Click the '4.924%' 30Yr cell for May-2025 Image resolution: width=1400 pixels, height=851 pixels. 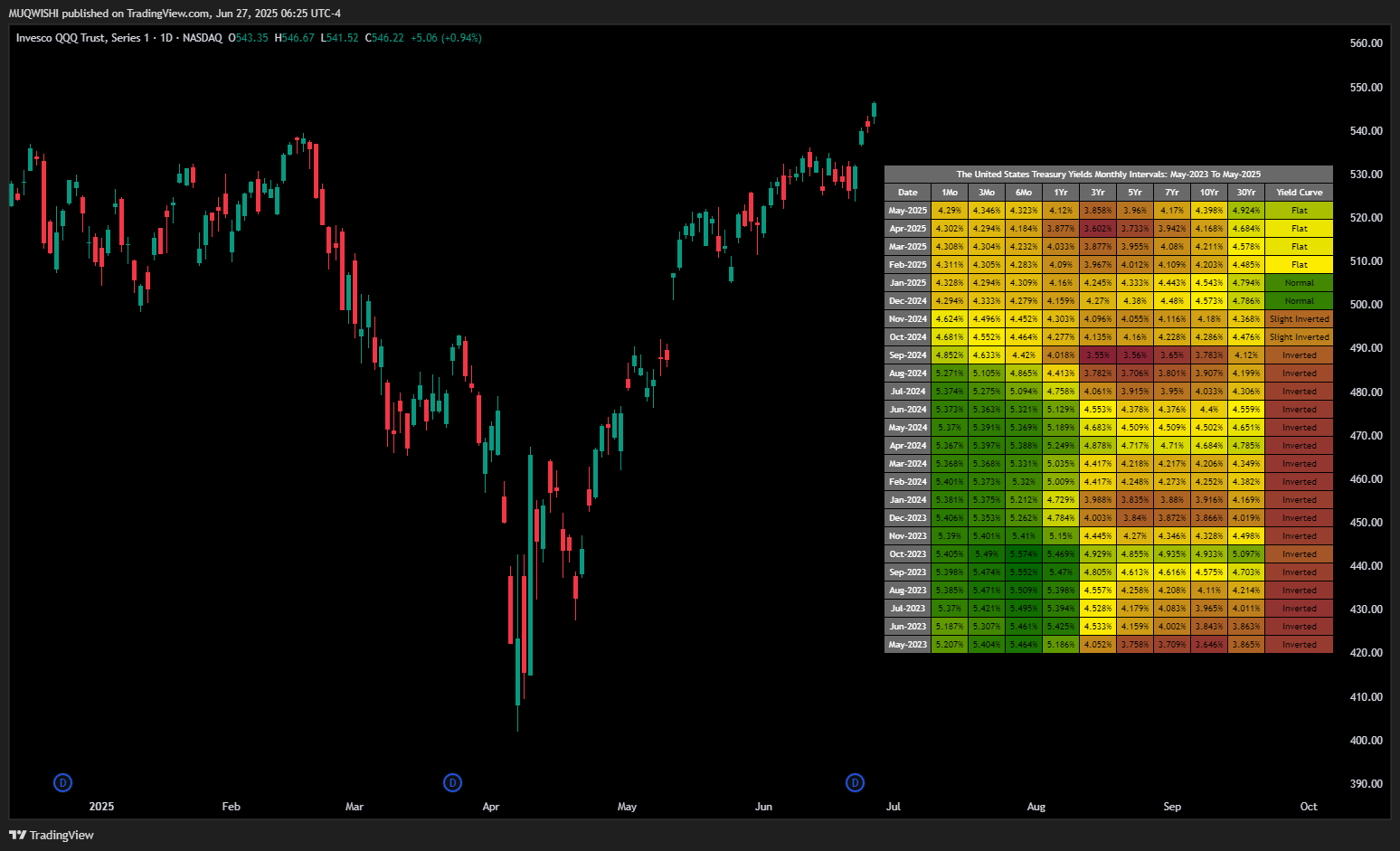click(x=1246, y=211)
